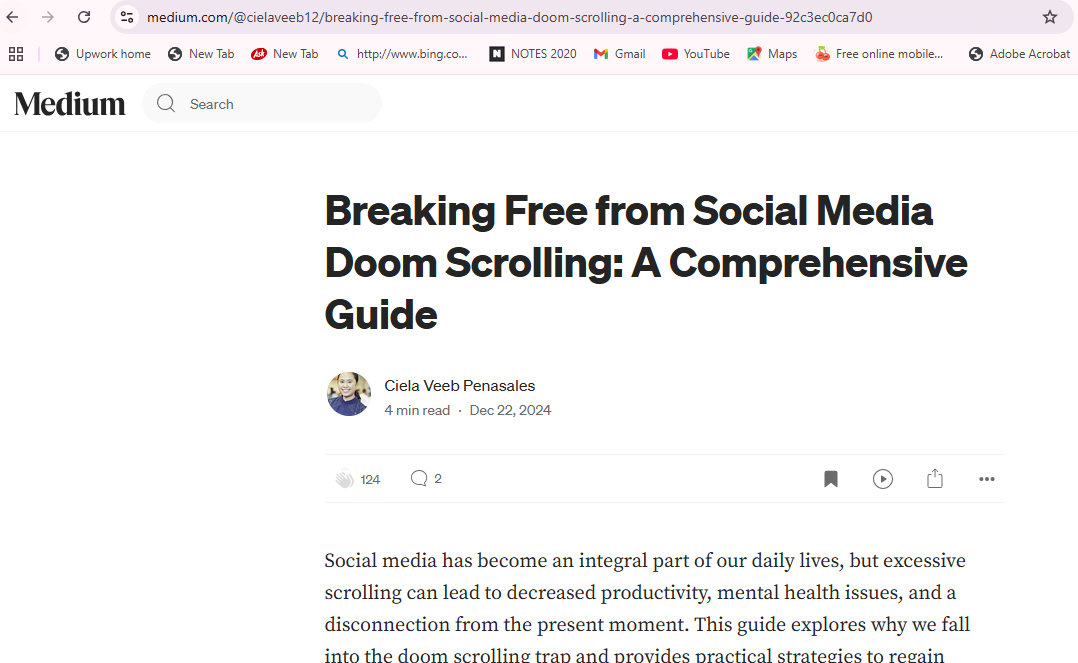This screenshot has height=663, width=1078.
Task: Go to the Medium home logo
Action: point(70,104)
